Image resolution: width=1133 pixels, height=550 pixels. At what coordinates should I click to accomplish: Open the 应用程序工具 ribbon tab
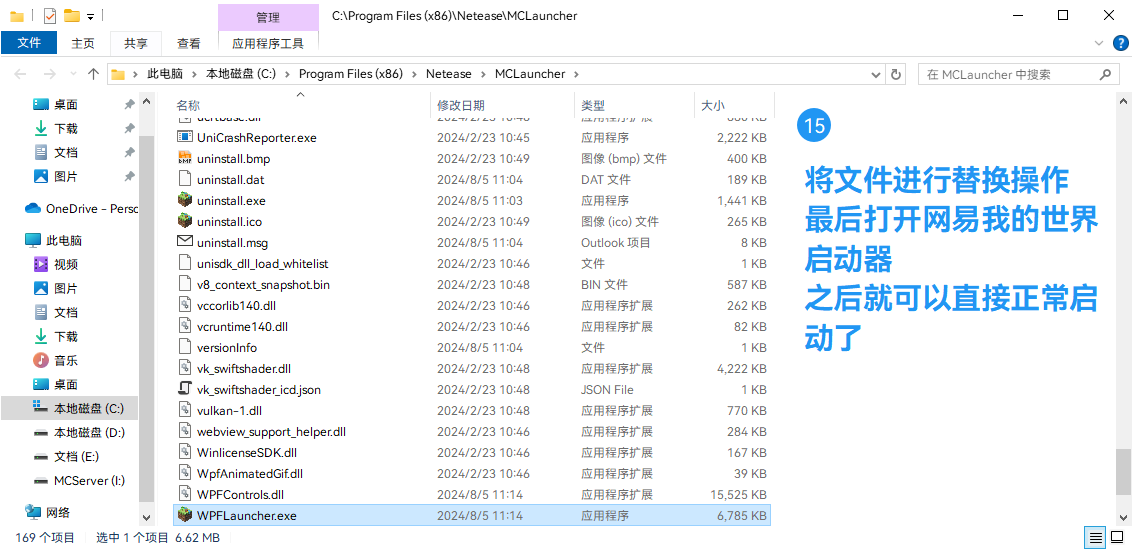(x=268, y=43)
